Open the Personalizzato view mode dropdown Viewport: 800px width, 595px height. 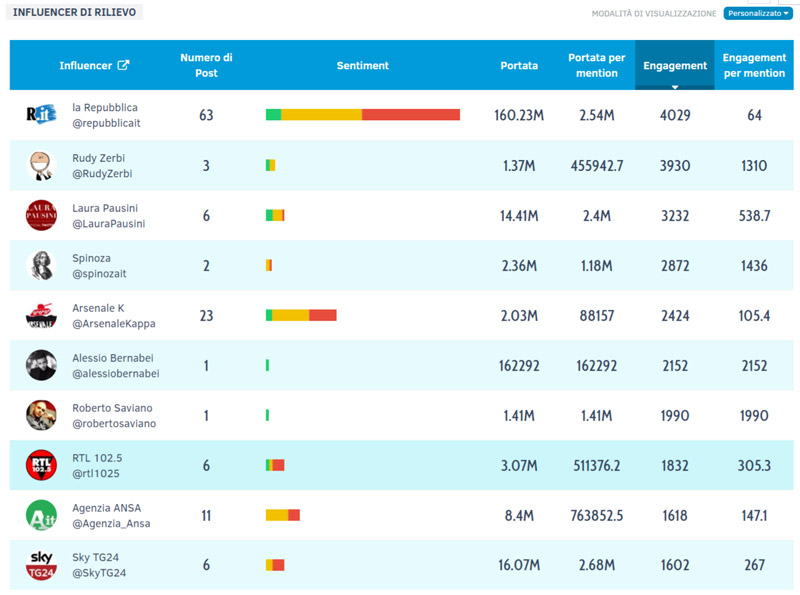[x=758, y=13]
